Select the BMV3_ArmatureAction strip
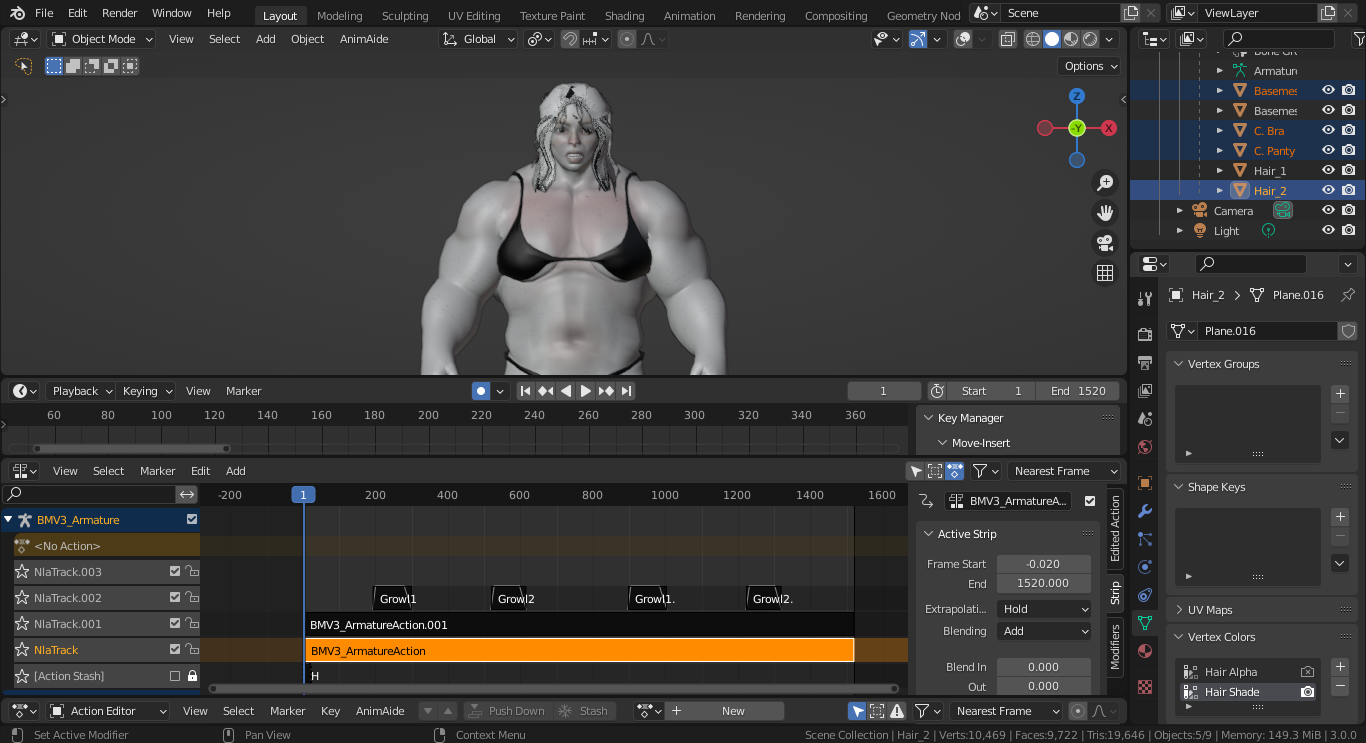The image size is (1366, 743). pos(580,649)
